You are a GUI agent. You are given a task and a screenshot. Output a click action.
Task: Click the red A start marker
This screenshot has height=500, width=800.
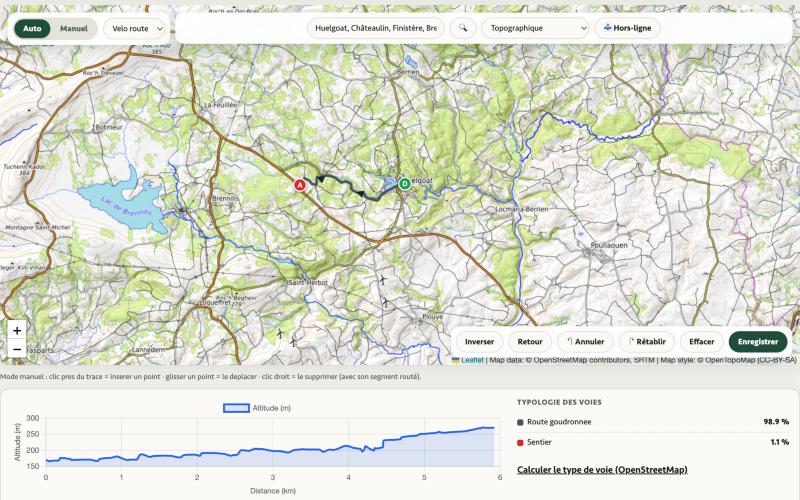point(299,185)
